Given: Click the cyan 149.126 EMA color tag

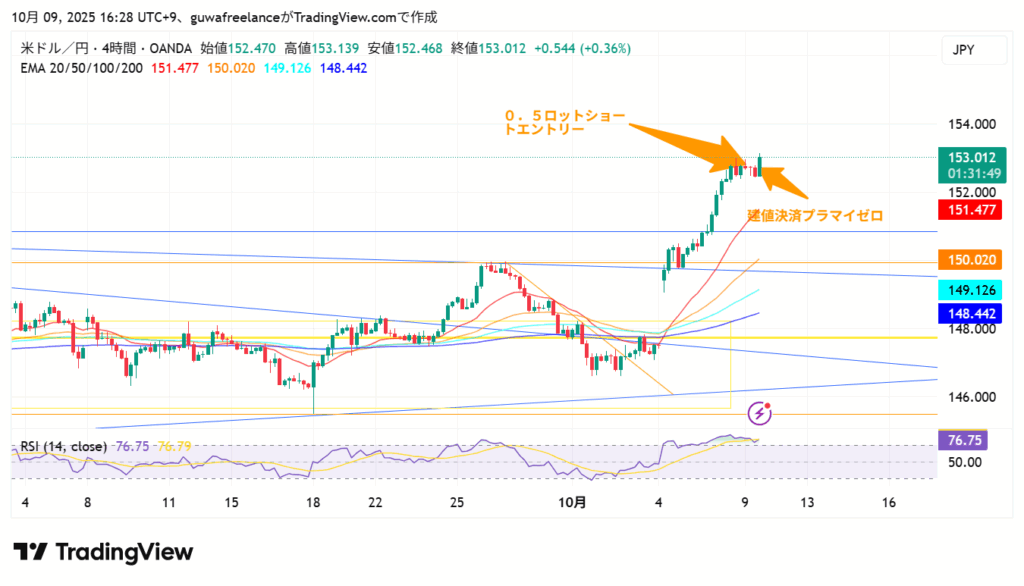Looking at the screenshot, I should [x=971, y=290].
